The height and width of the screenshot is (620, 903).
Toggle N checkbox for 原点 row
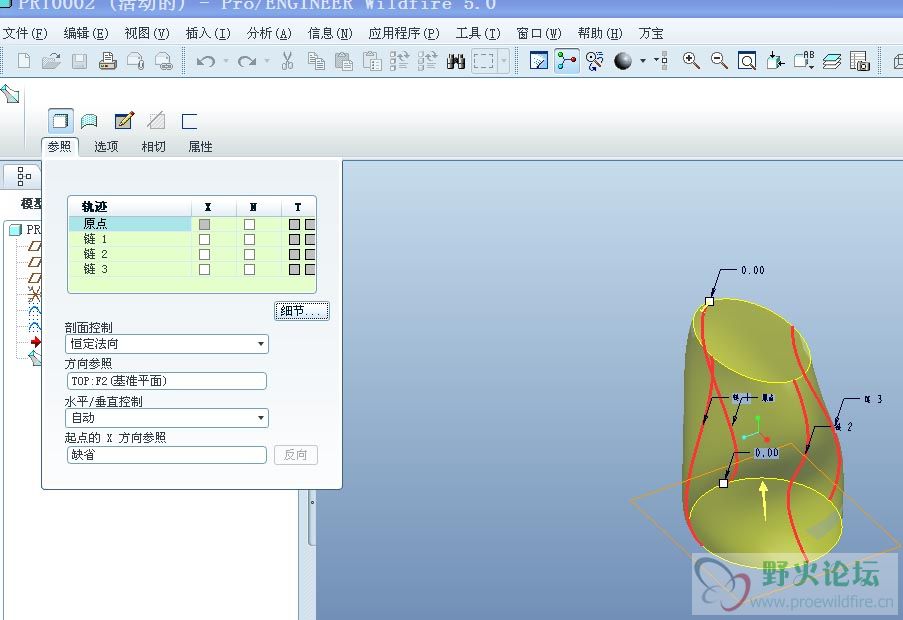click(249, 224)
